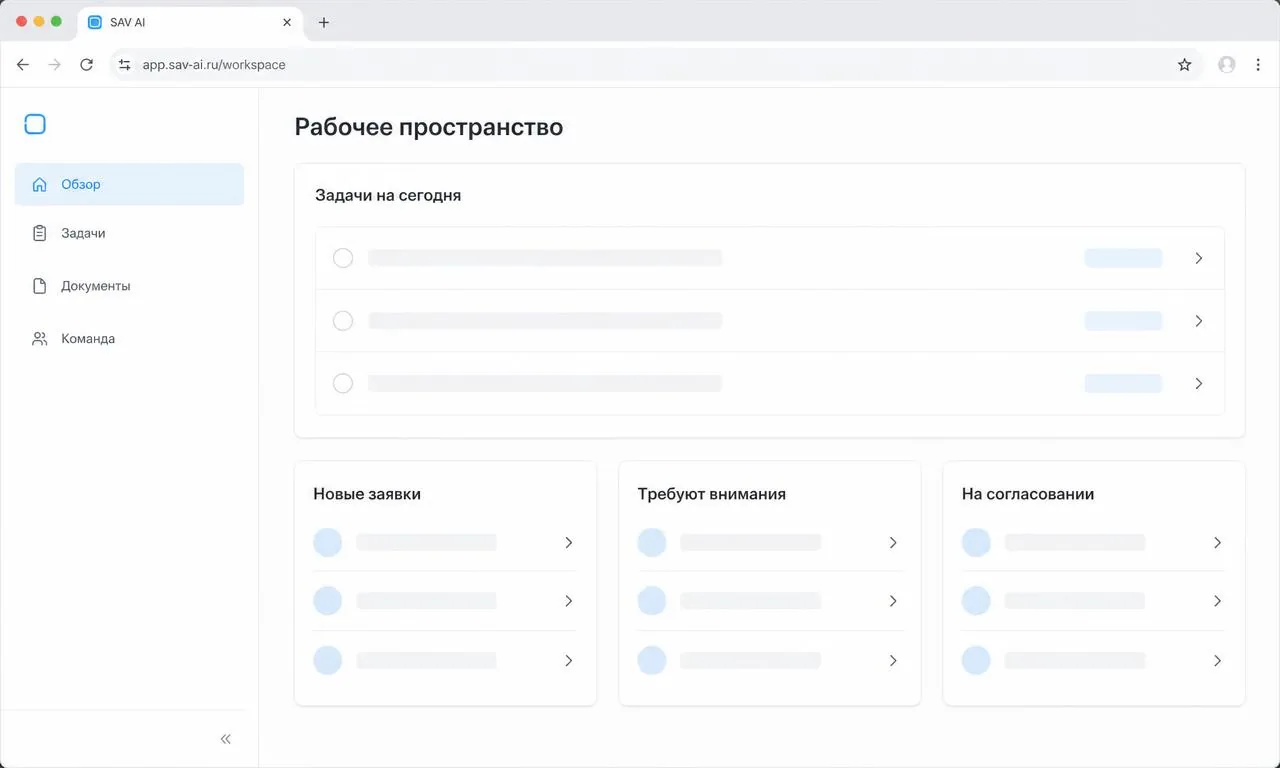Click the people icon next to Команда
Image resolution: width=1280 pixels, height=768 pixels.
click(40, 339)
